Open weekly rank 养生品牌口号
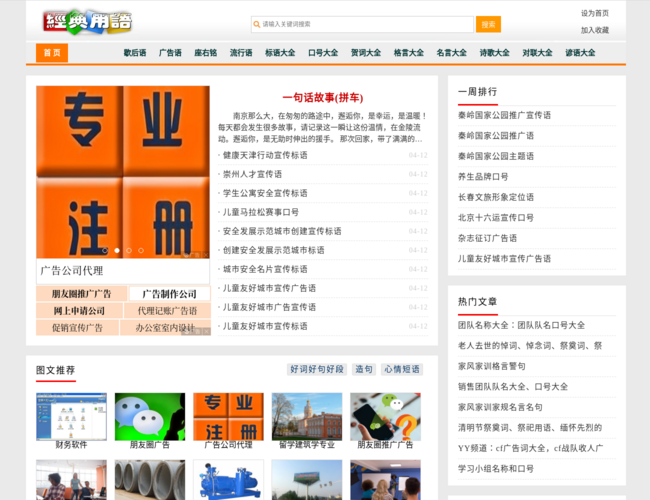 [483, 177]
